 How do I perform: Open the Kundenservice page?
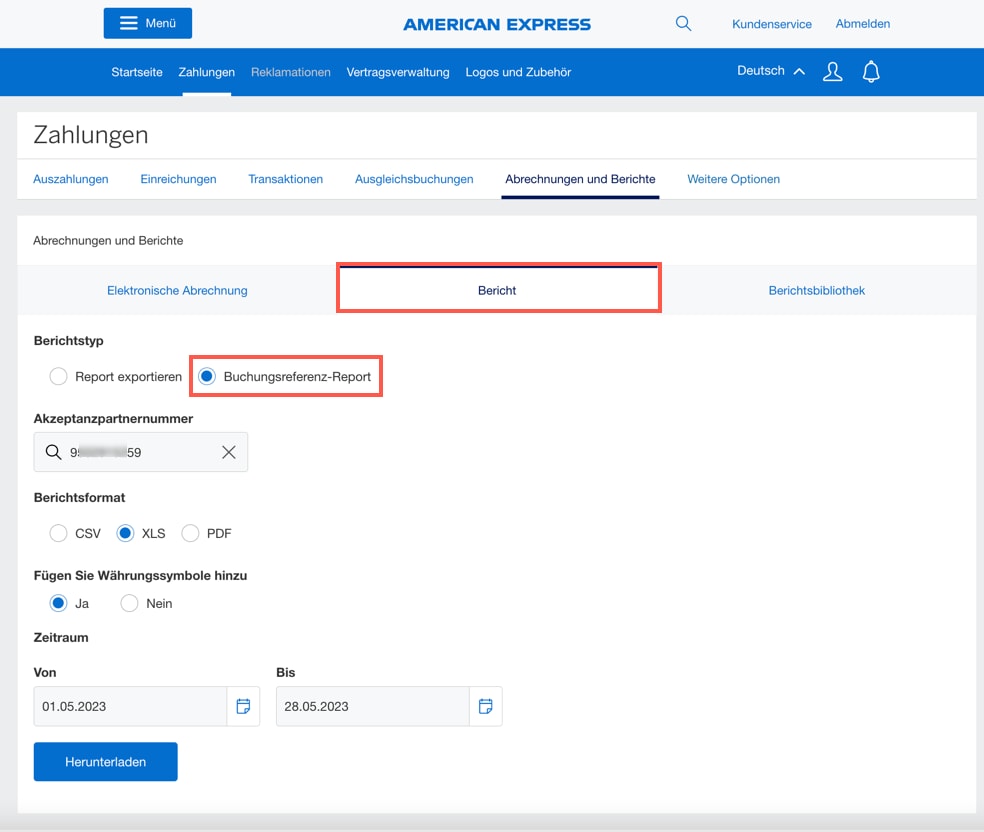coord(771,23)
